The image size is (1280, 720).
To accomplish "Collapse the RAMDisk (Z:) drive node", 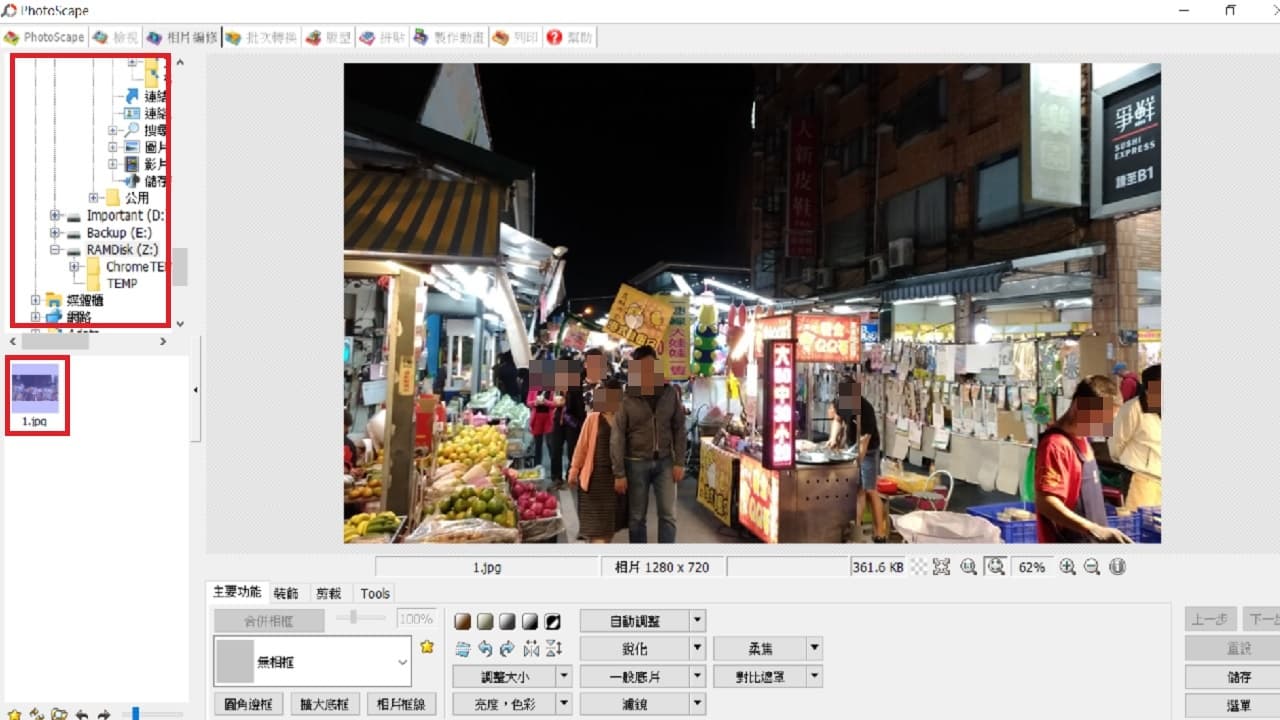I will pyautogui.click(x=56, y=250).
